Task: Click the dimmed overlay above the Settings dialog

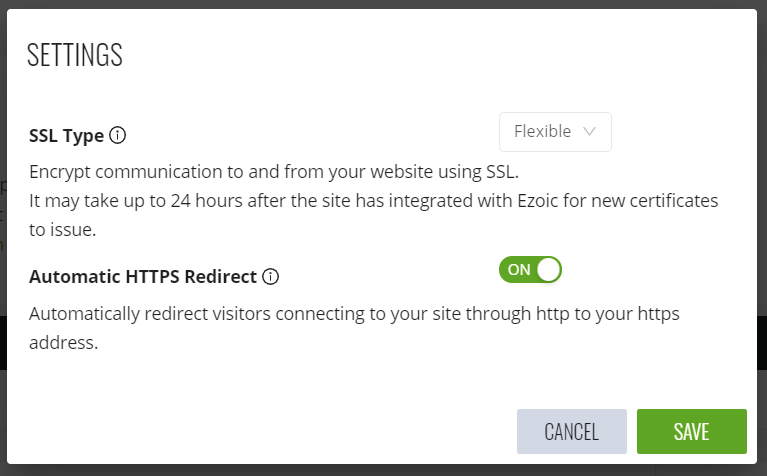Action: [x=383, y=4]
